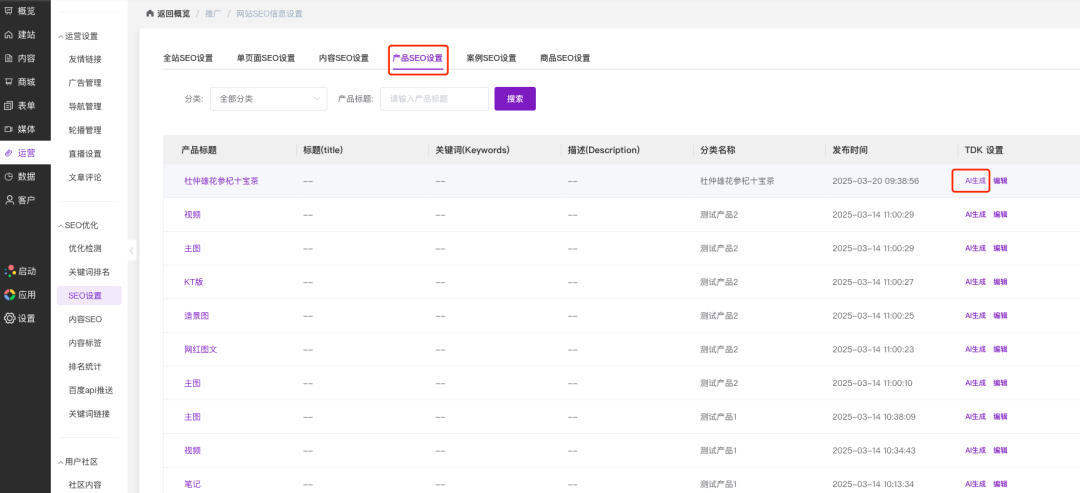Open the 杜仲雄花参杞十宝茶 product title link
Image resolution: width=1080 pixels, height=493 pixels.
click(x=221, y=181)
